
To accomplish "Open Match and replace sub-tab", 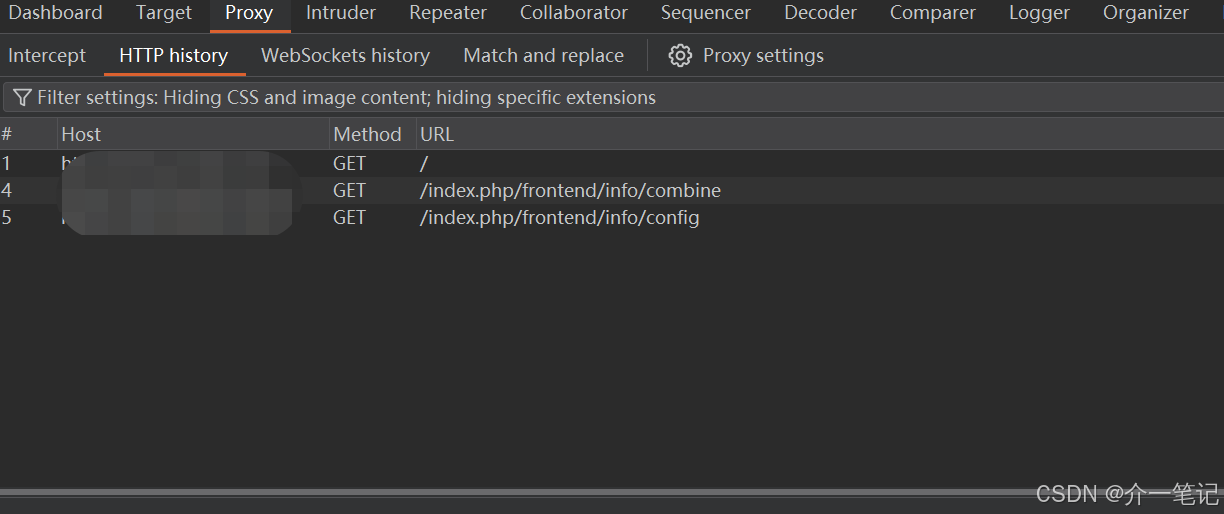I will coord(543,56).
